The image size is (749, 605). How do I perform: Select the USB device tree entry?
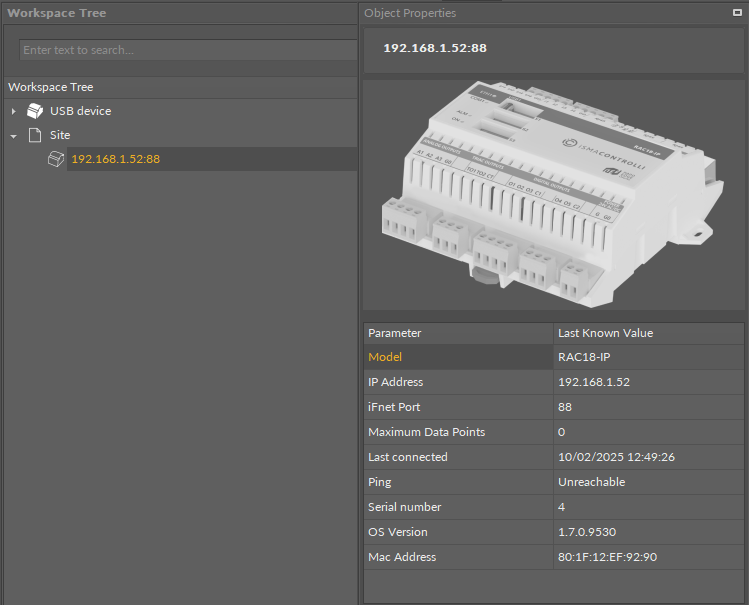pos(80,111)
